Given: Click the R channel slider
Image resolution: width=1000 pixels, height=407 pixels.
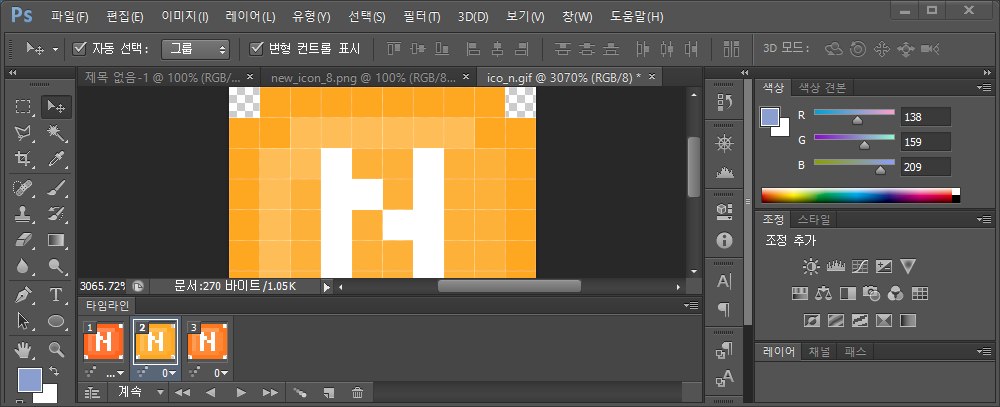Looking at the screenshot, I should click(x=855, y=116).
